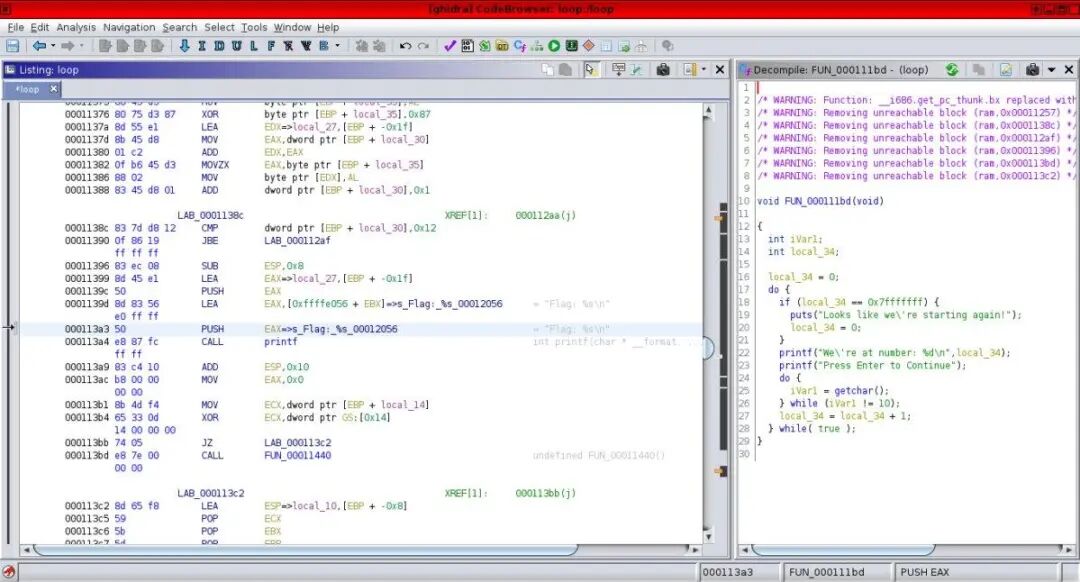
Task: Follow the LAB_000112af jump operand
Action: [x=298, y=240]
